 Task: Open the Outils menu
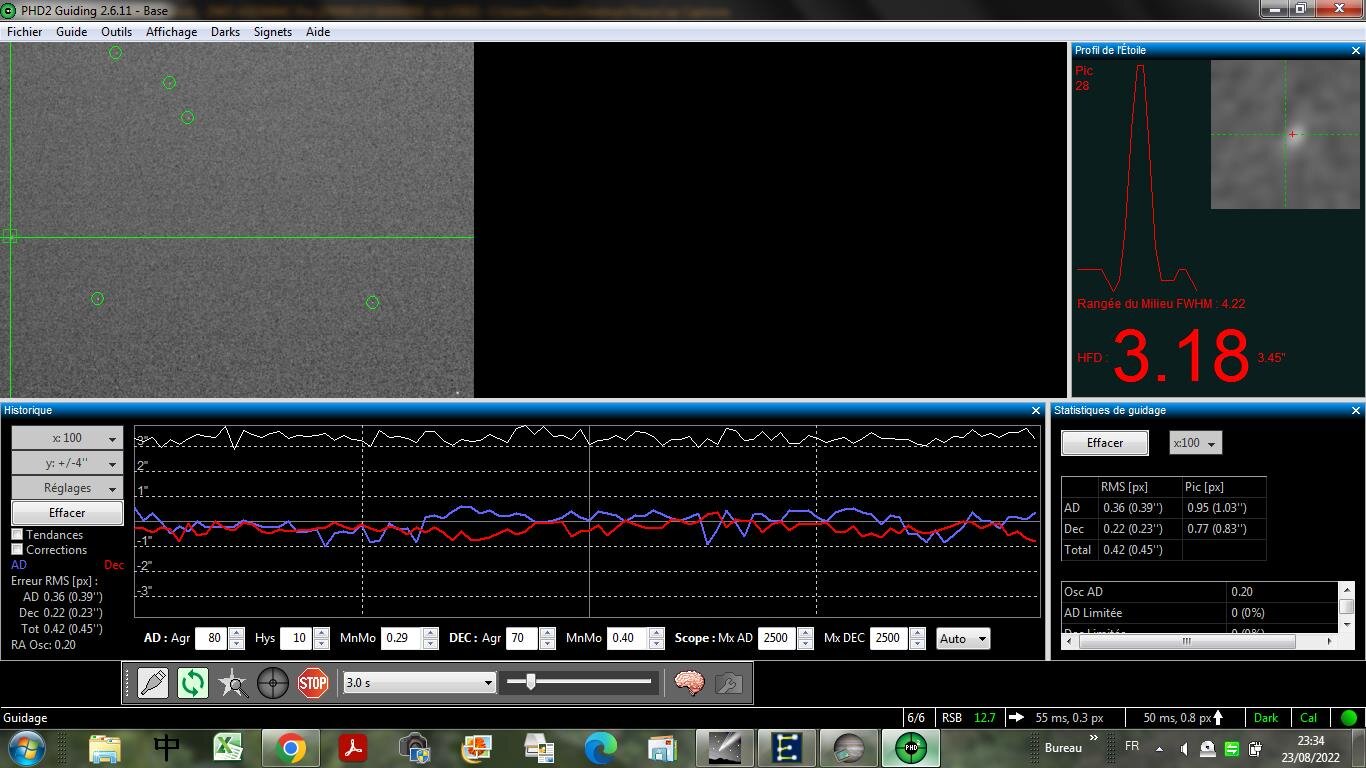117,32
